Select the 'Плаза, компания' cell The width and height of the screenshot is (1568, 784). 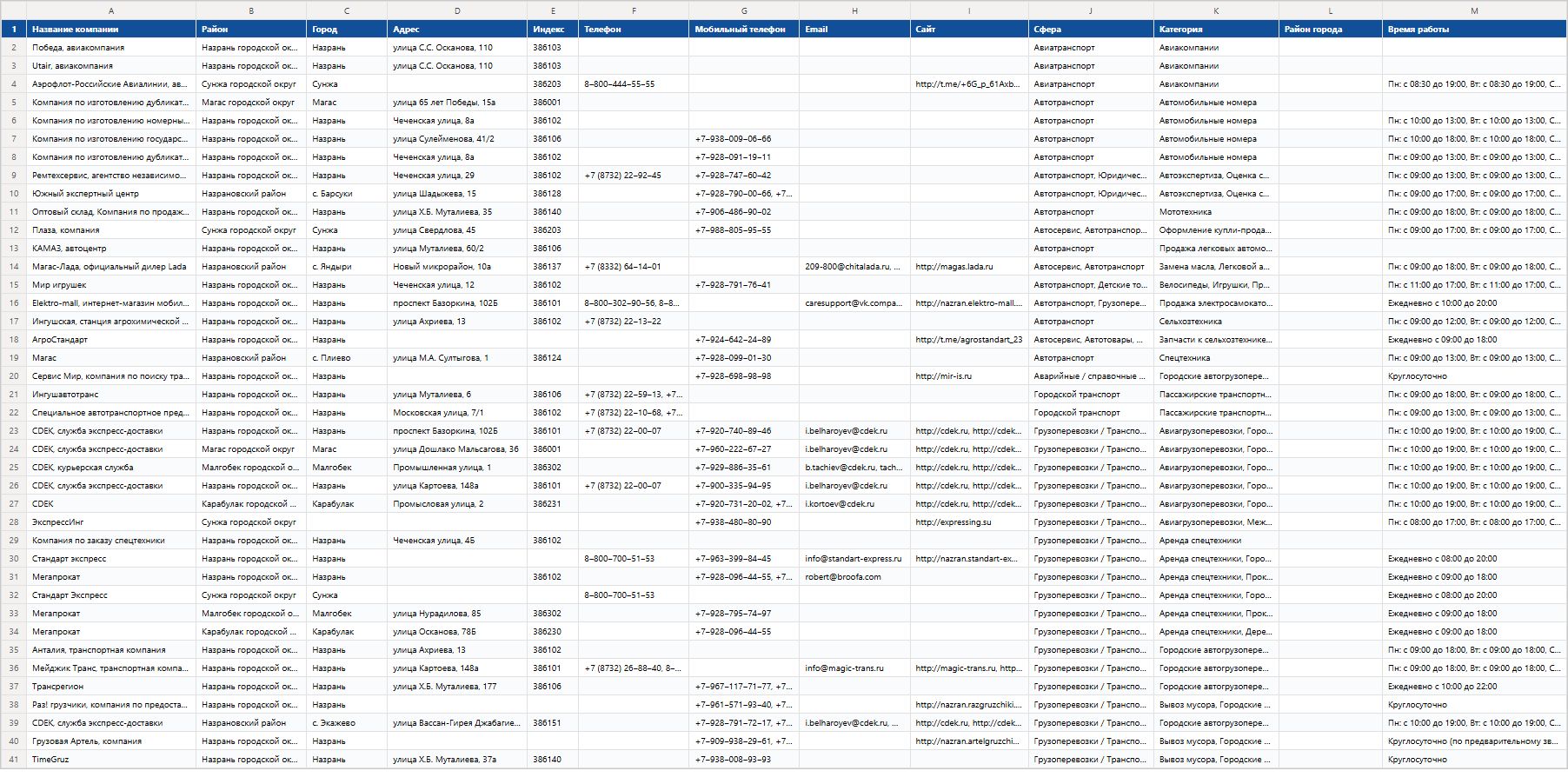tap(111, 230)
